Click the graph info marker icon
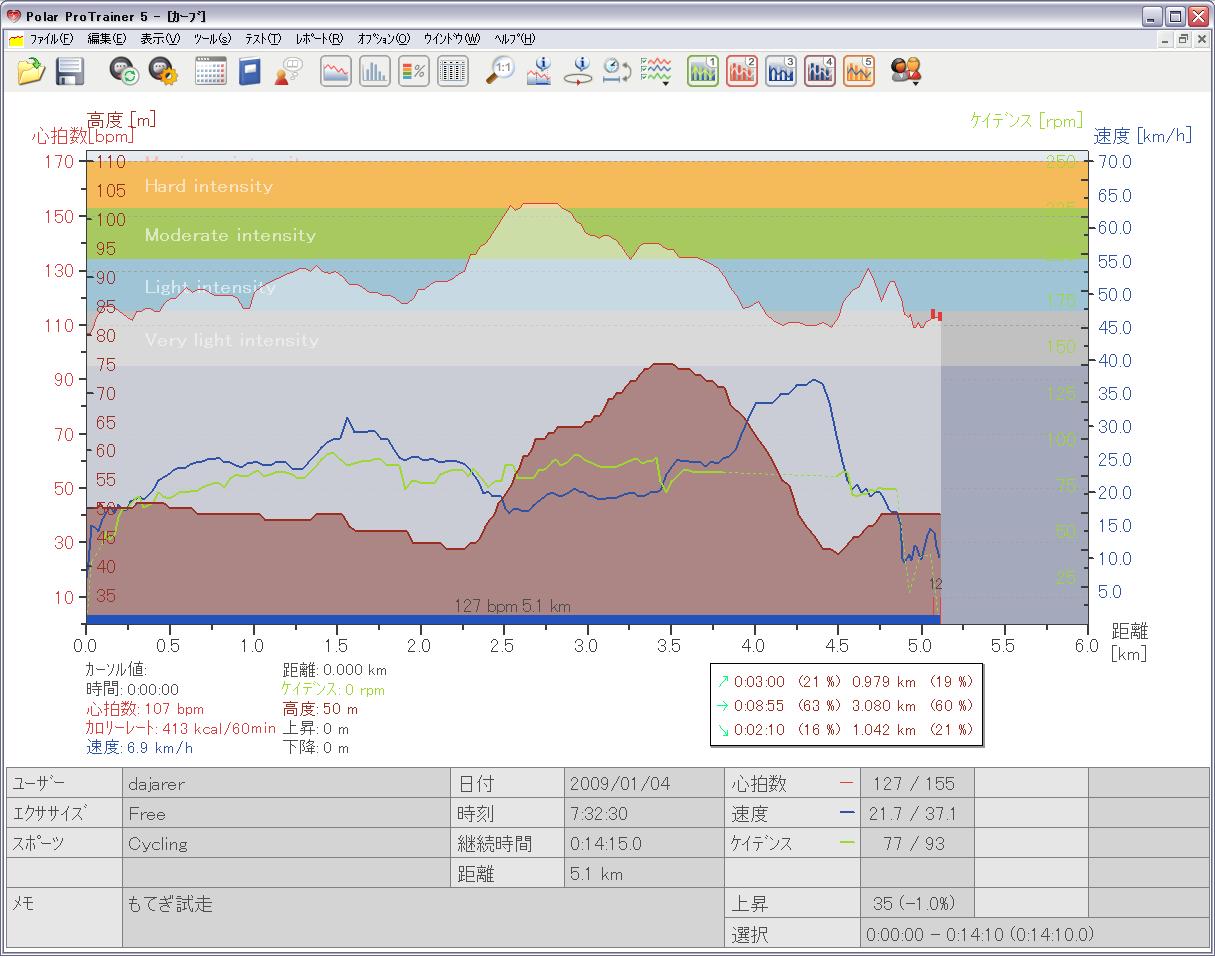 tap(540, 71)
